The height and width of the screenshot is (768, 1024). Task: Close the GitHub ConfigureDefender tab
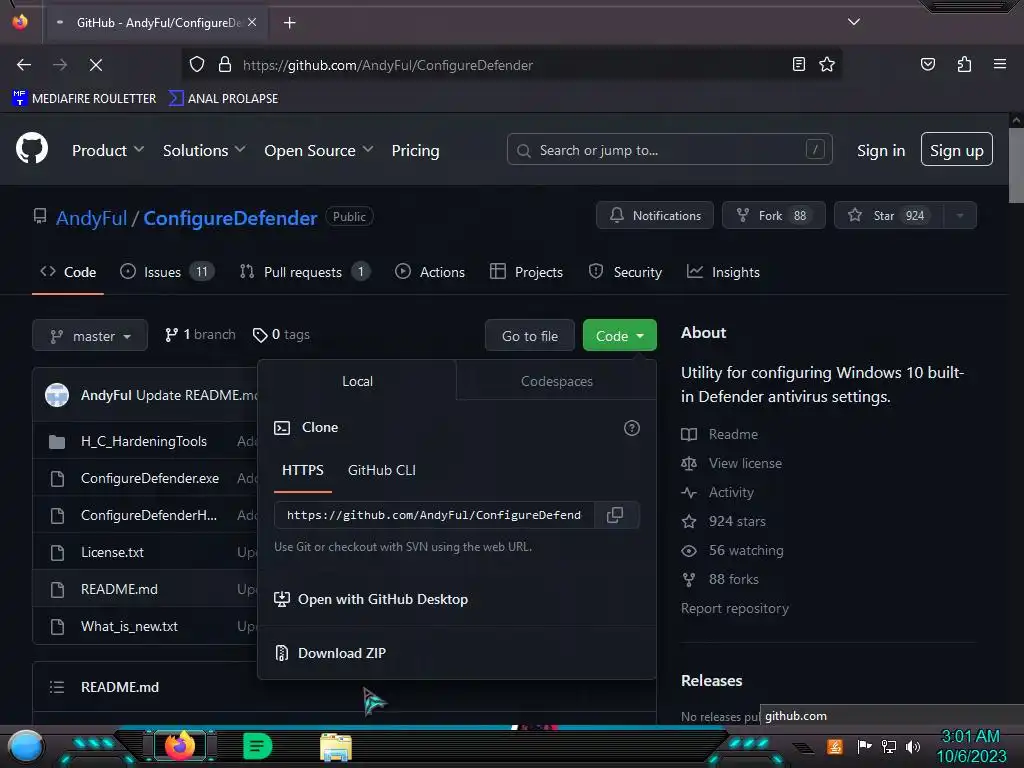coord(252,22)
